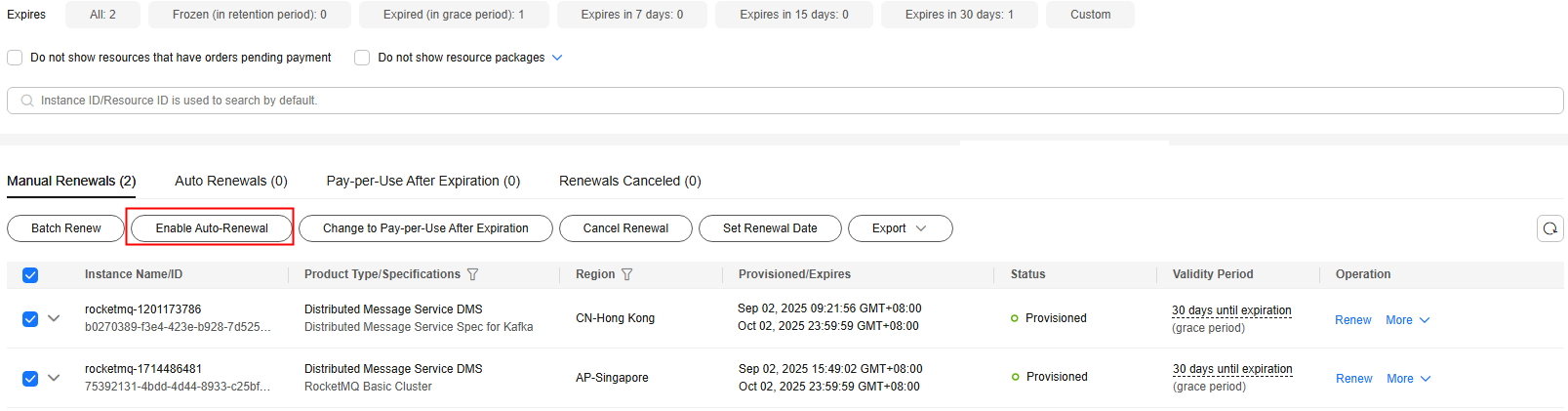The height and width of the screenshot is (411, 1568).
Task: Click the Enable Auto-Renewal button
Action: pos(212,228)
